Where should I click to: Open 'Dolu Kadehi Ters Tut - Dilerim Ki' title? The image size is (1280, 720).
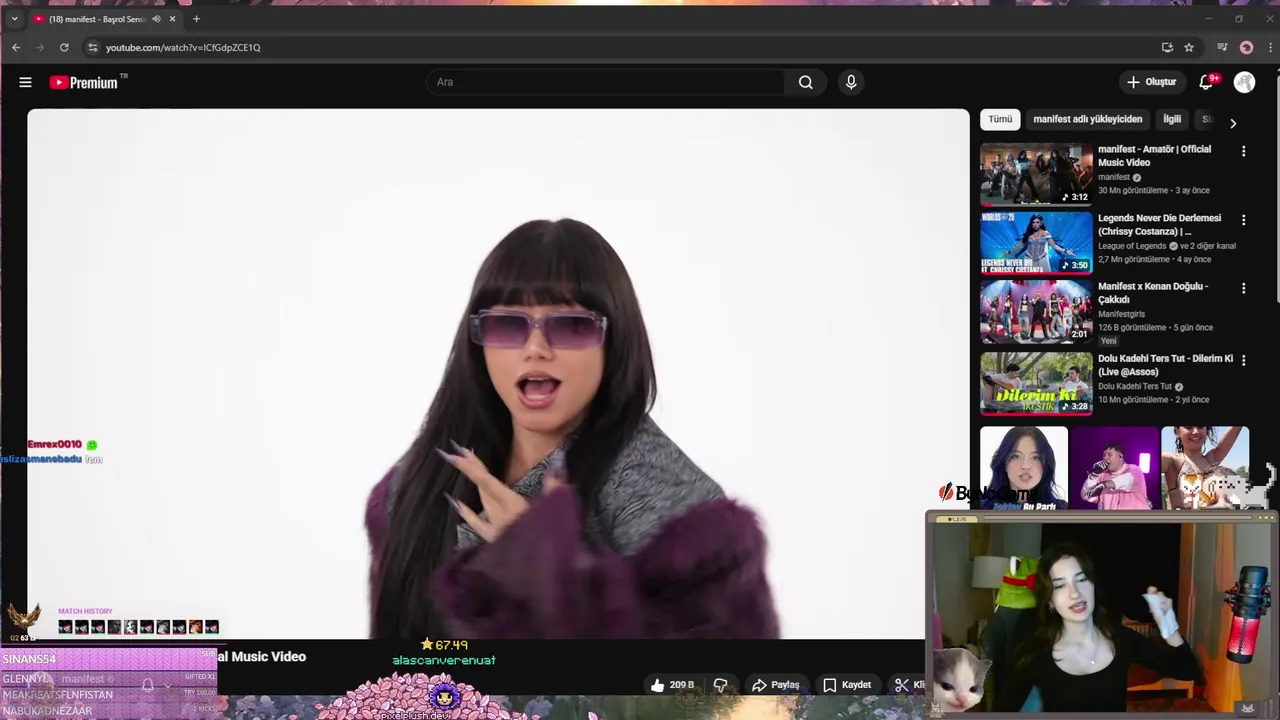[x=1165, y=364]
